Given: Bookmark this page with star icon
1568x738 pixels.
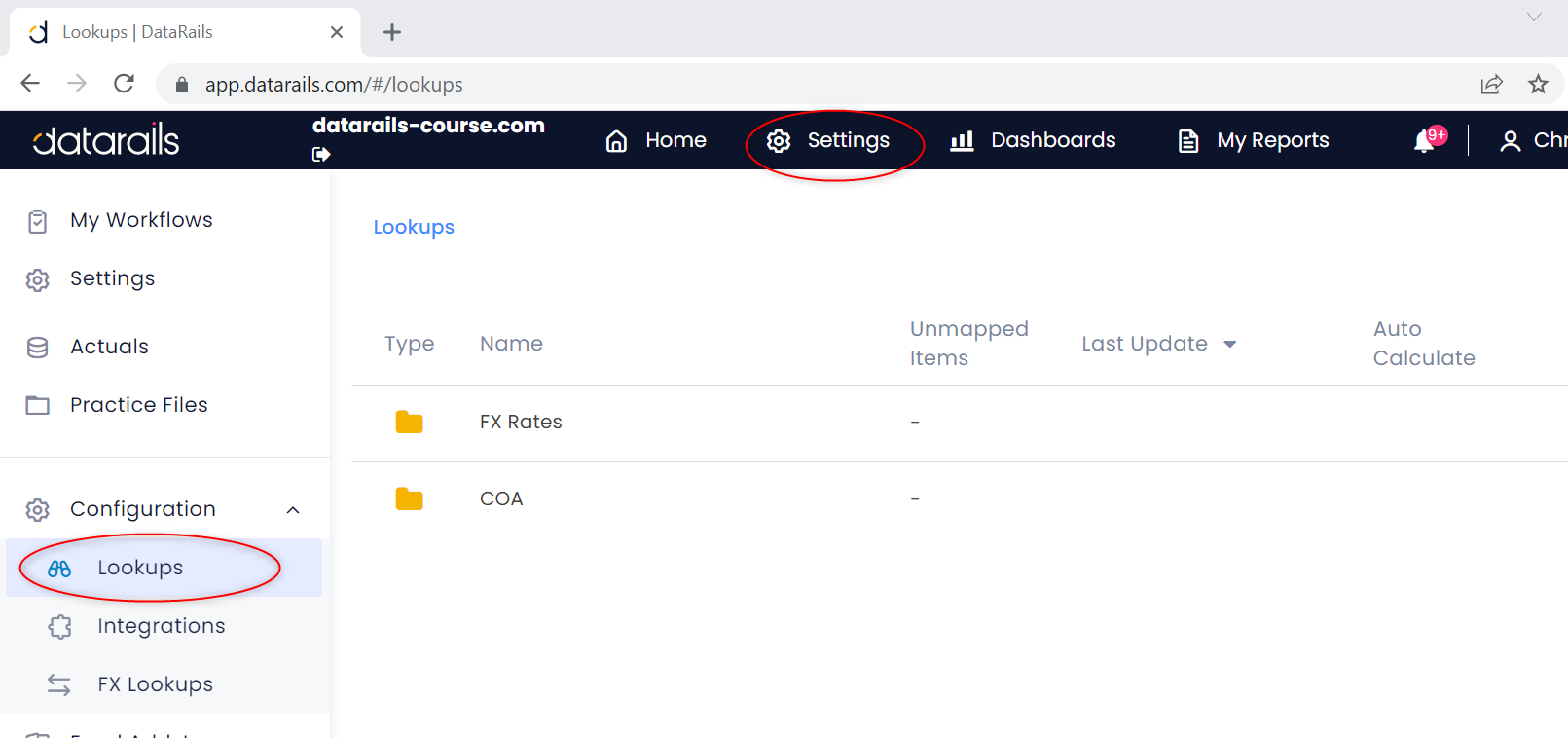Looking at the screenshot, I should click(1538, 85).
